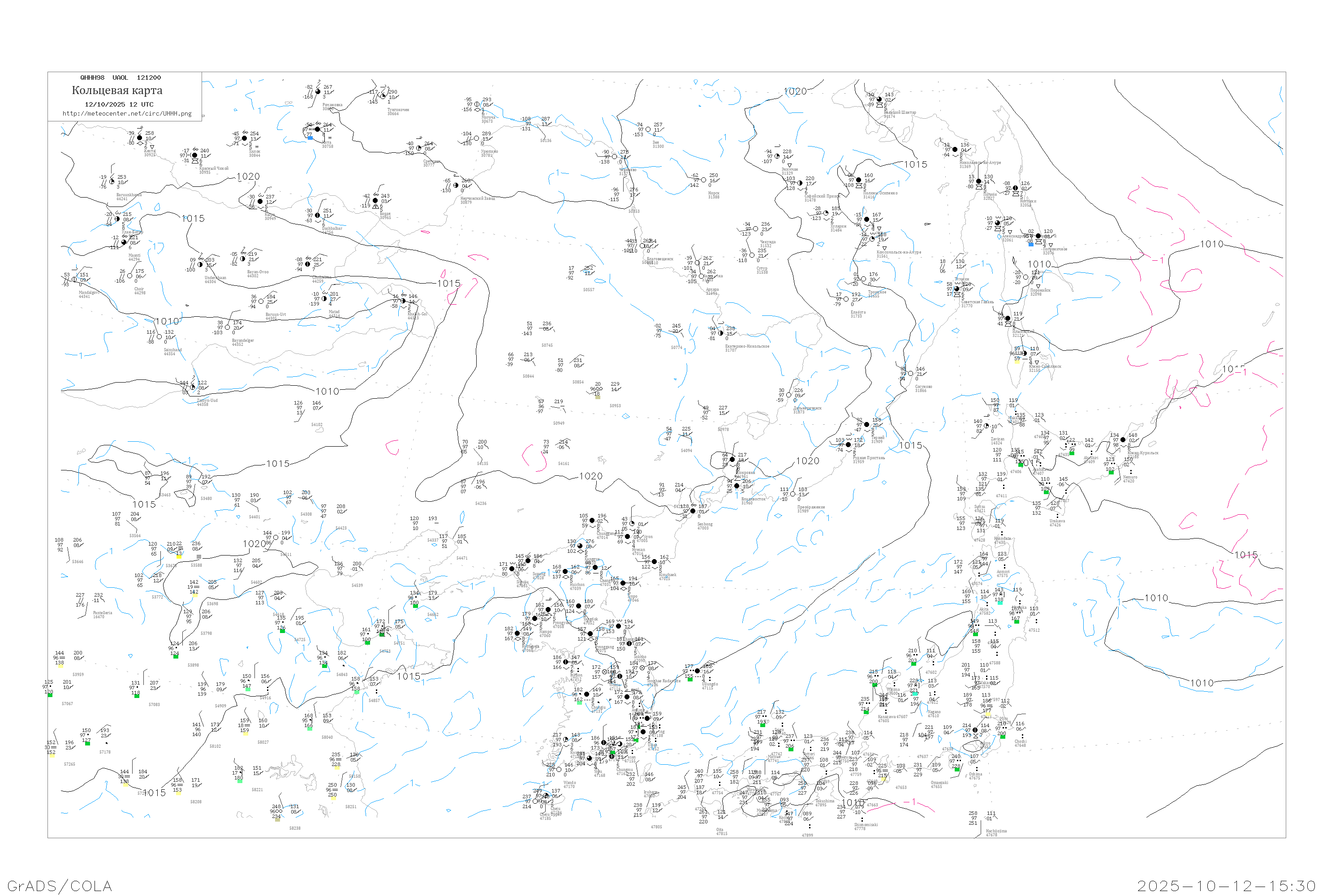Viewport: 1344px width, 896px height.
Task: Click the station circle at Хилок 30844
Action: point(245,138)
